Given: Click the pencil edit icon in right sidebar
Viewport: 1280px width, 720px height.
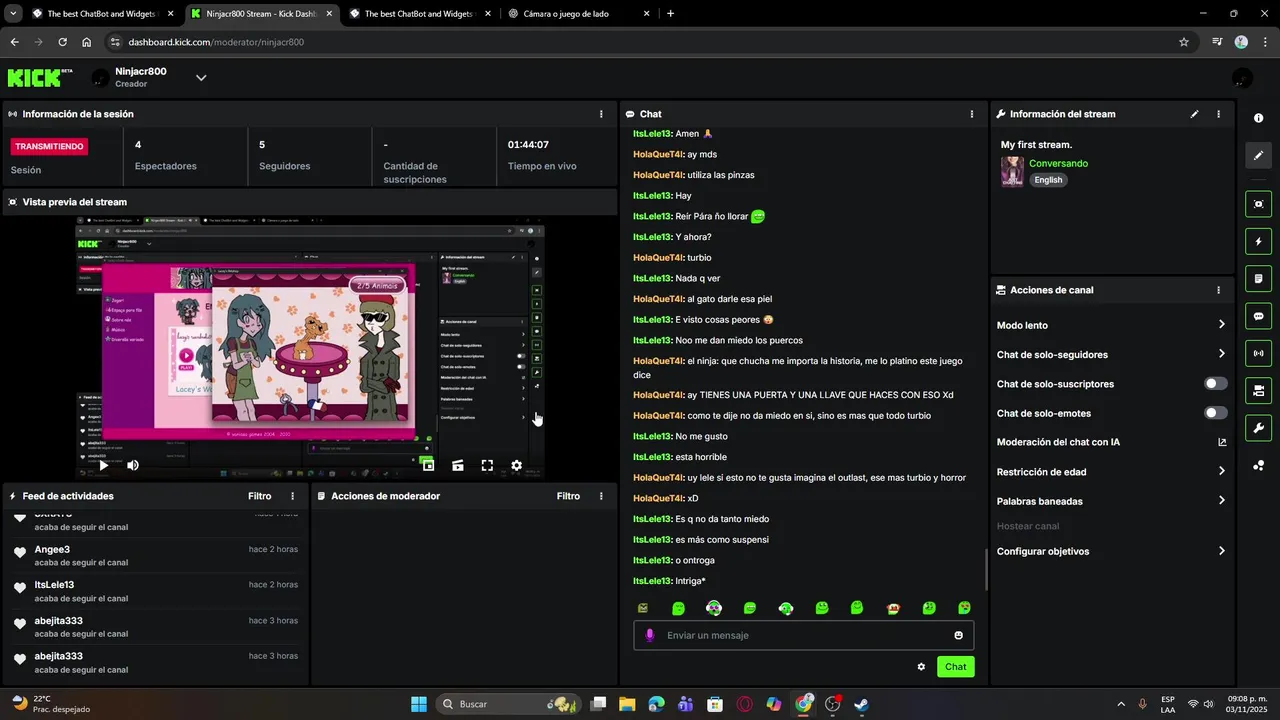Looking at the screenshot, I should (1258, 155).
